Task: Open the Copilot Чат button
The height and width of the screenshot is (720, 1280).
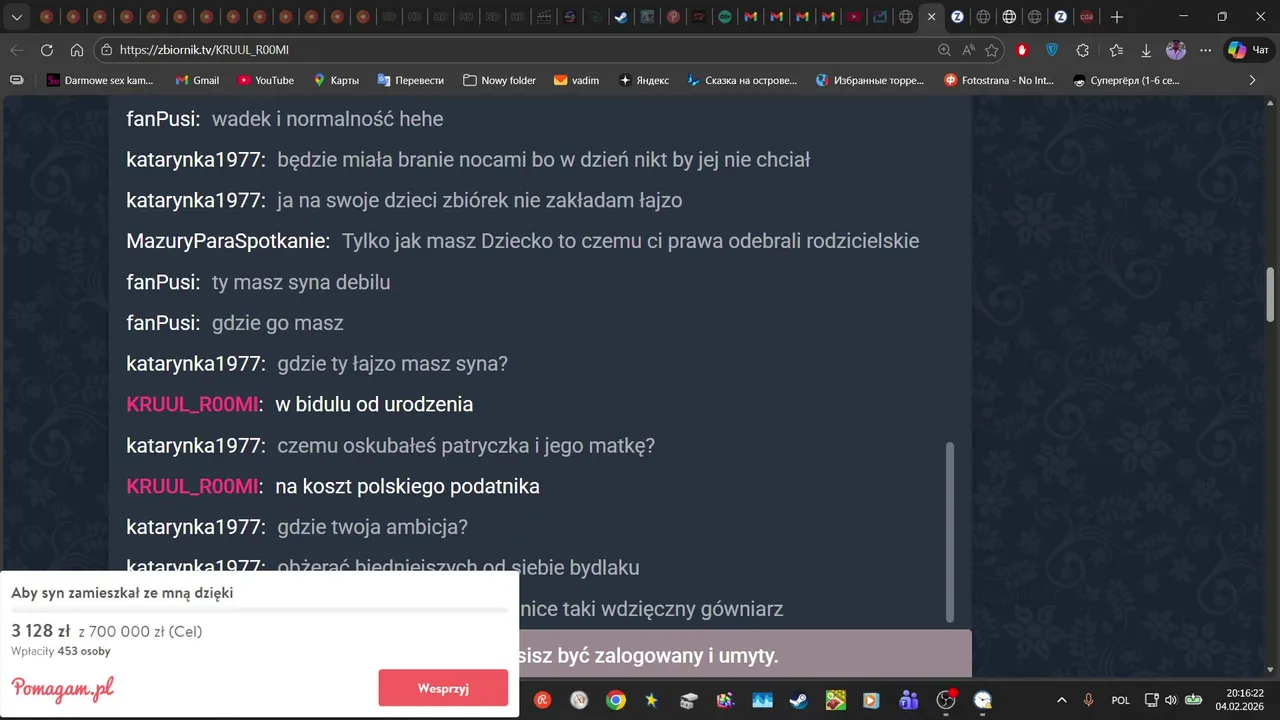Action: pos(1248,50)
